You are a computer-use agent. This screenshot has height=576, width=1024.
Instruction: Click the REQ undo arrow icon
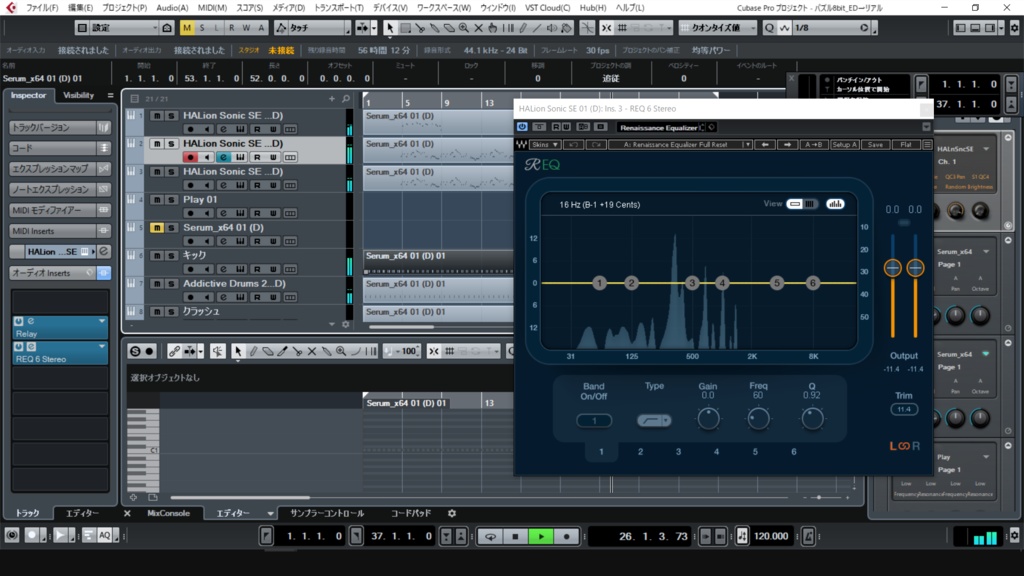(x=573, y=144)
